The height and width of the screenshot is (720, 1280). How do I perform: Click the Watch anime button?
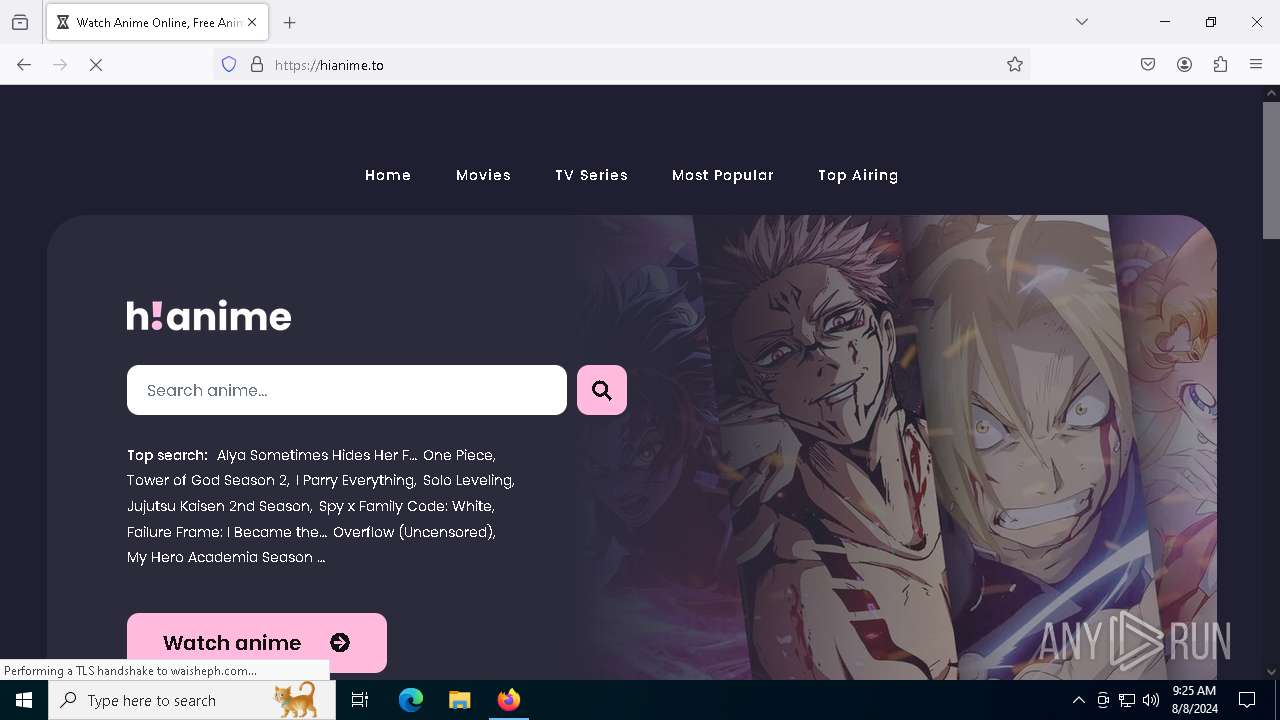tap(257, 643)
